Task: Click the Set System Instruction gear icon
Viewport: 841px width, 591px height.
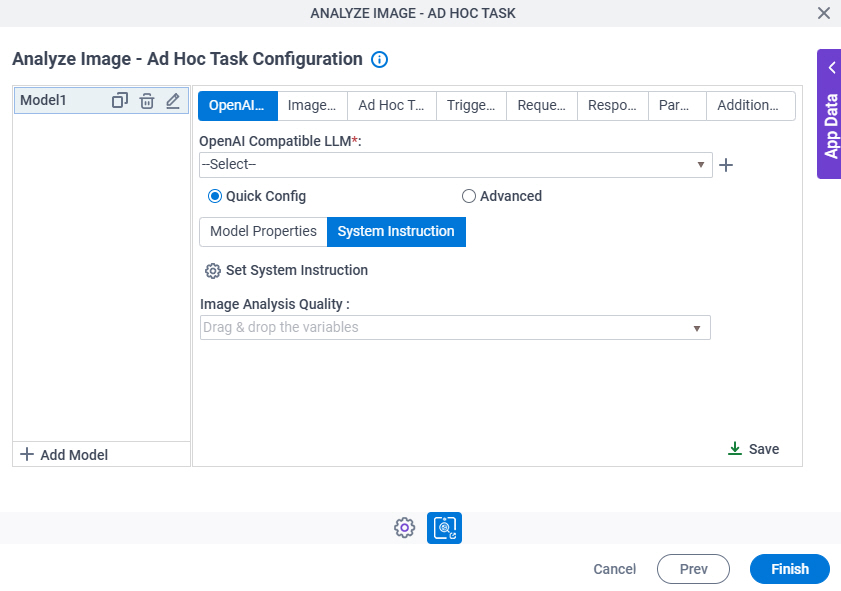Action: tap(213, 271)
